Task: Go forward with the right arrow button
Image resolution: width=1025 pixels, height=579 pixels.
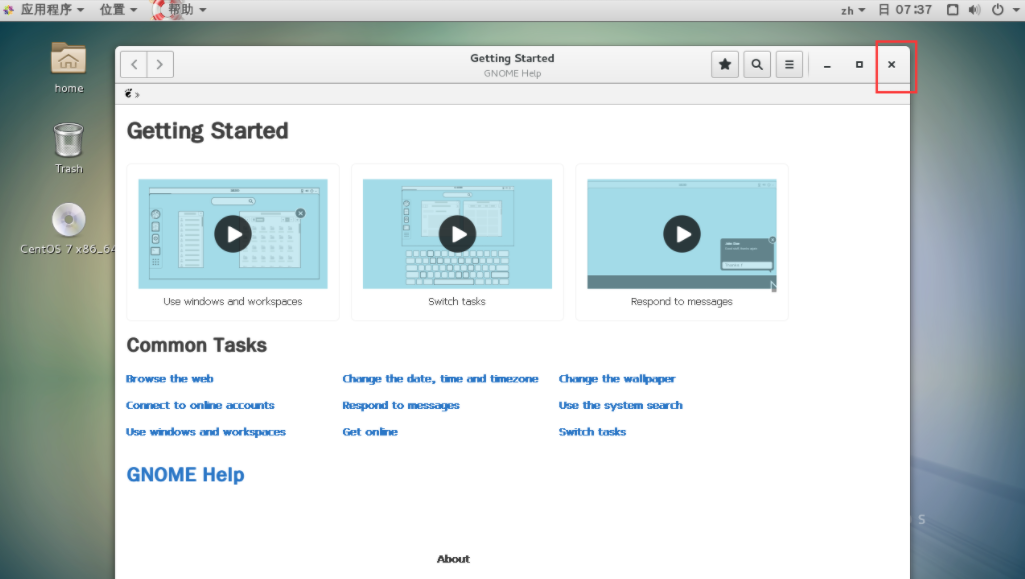Action: tap(160, 64)
